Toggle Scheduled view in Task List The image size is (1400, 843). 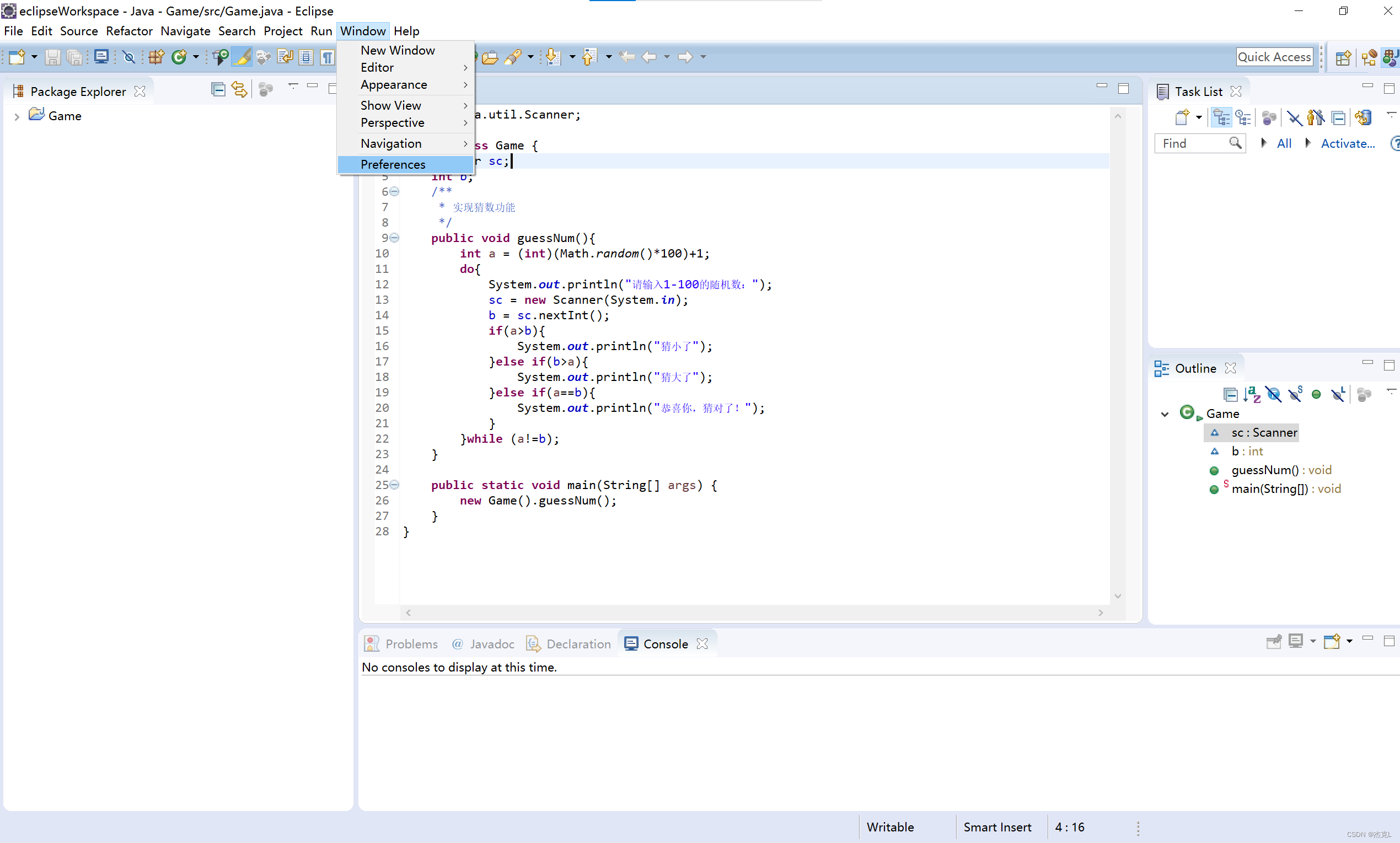(x=1243, y=117)
